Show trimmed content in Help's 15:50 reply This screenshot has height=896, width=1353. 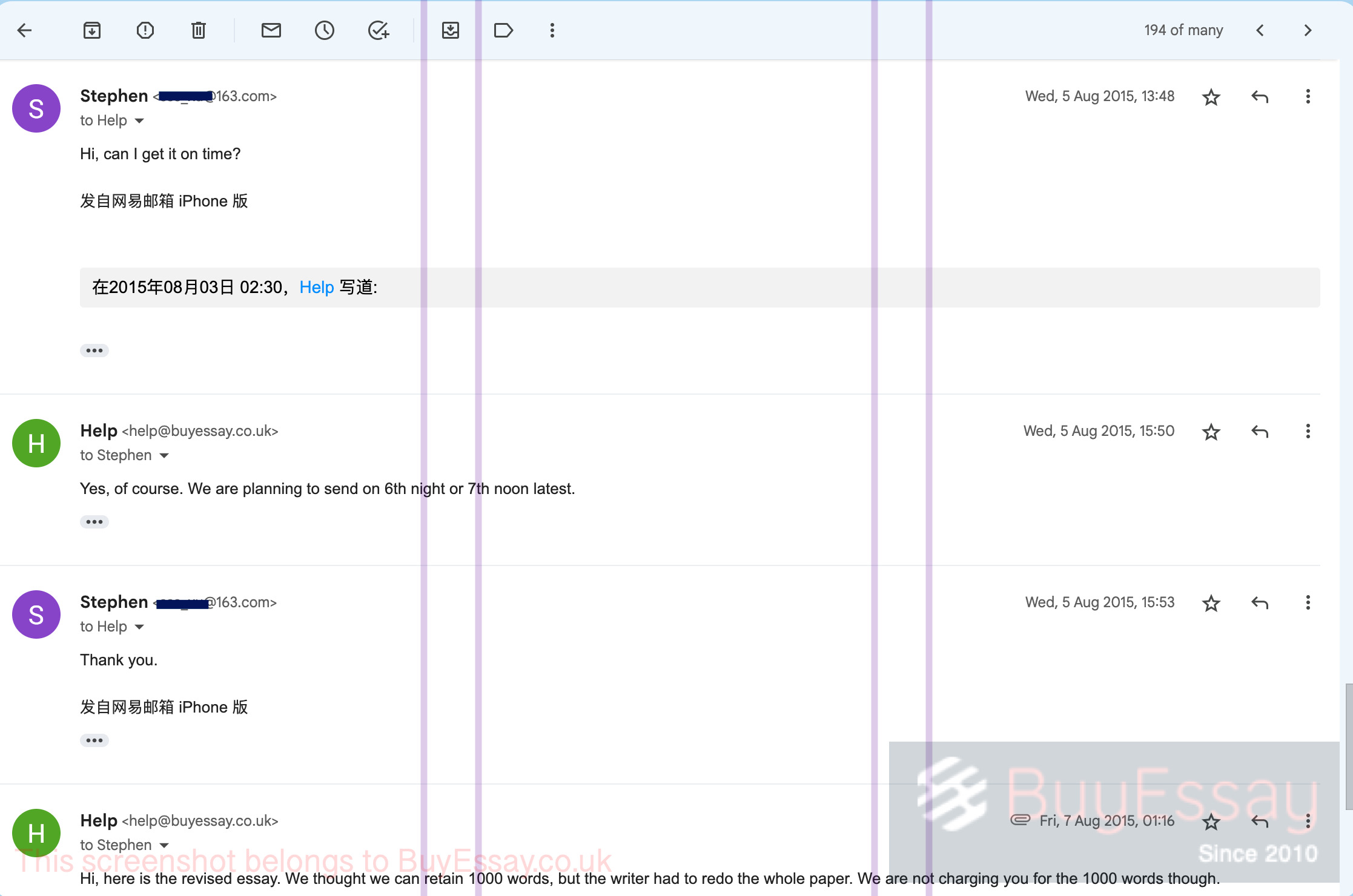click(94, 522)
